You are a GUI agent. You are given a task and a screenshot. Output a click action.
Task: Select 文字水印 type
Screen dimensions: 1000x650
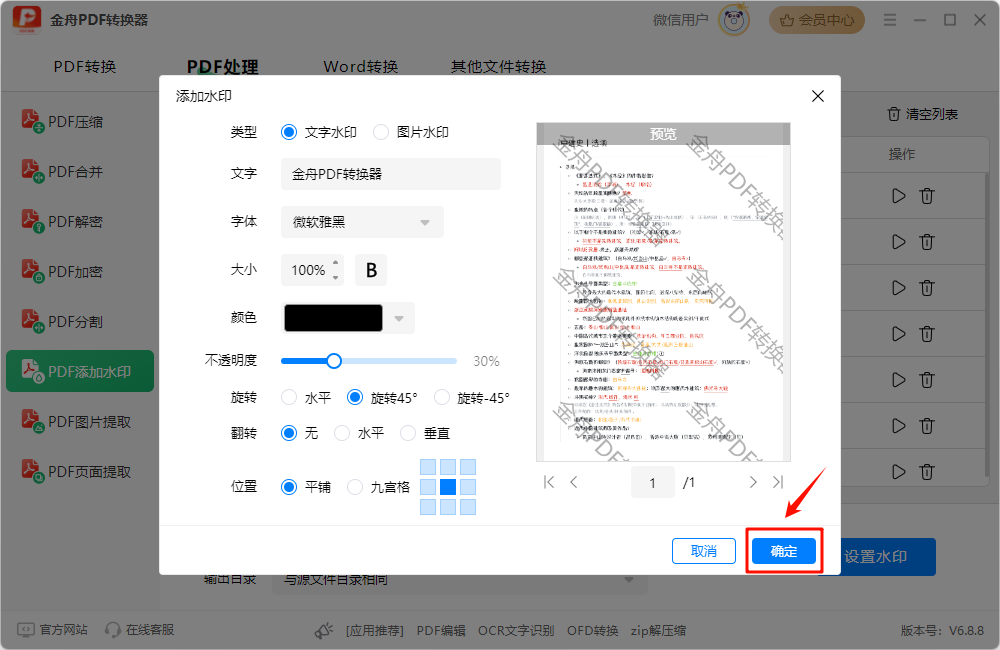[x=319, y=132]
